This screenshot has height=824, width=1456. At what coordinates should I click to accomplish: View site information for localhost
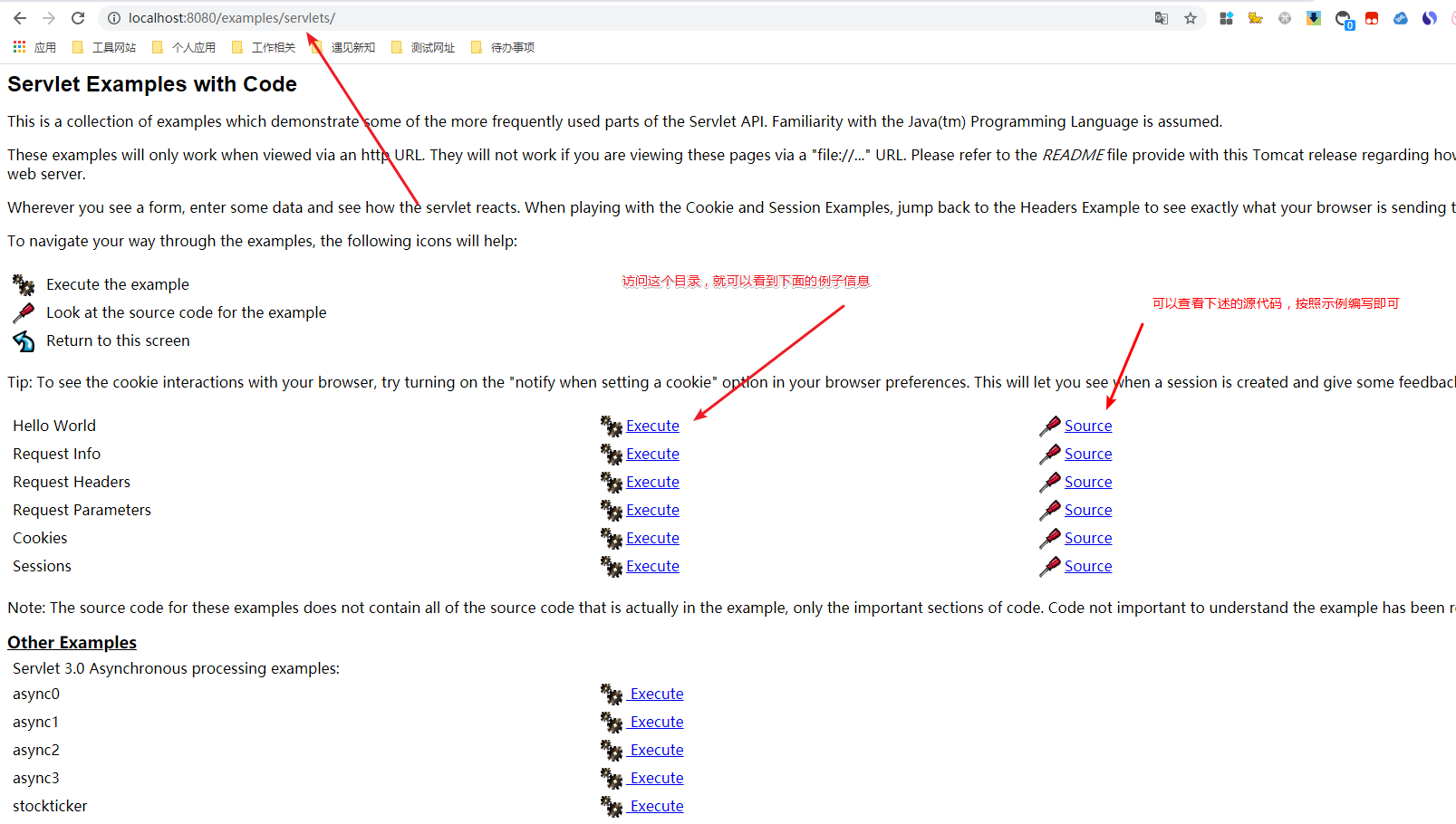(x=113, y=18)
